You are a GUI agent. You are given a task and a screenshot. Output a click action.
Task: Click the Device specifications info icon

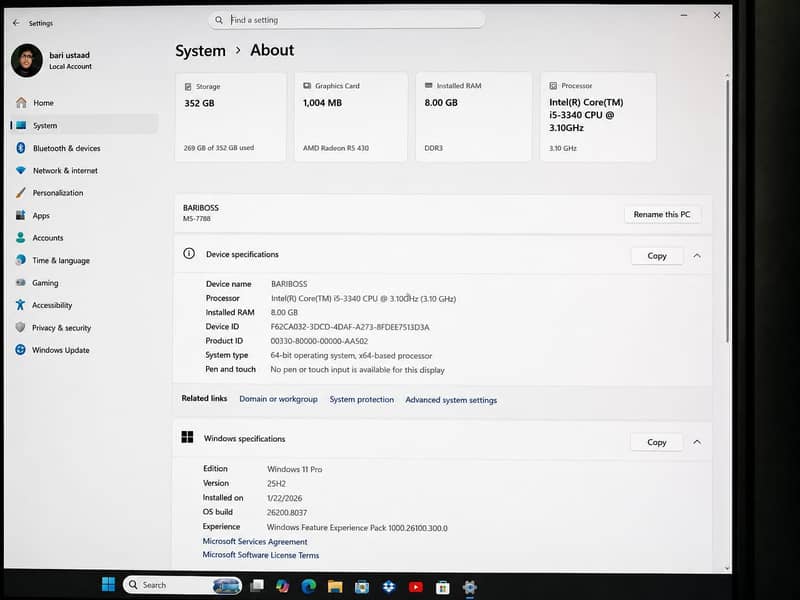(x=189, y=254)
